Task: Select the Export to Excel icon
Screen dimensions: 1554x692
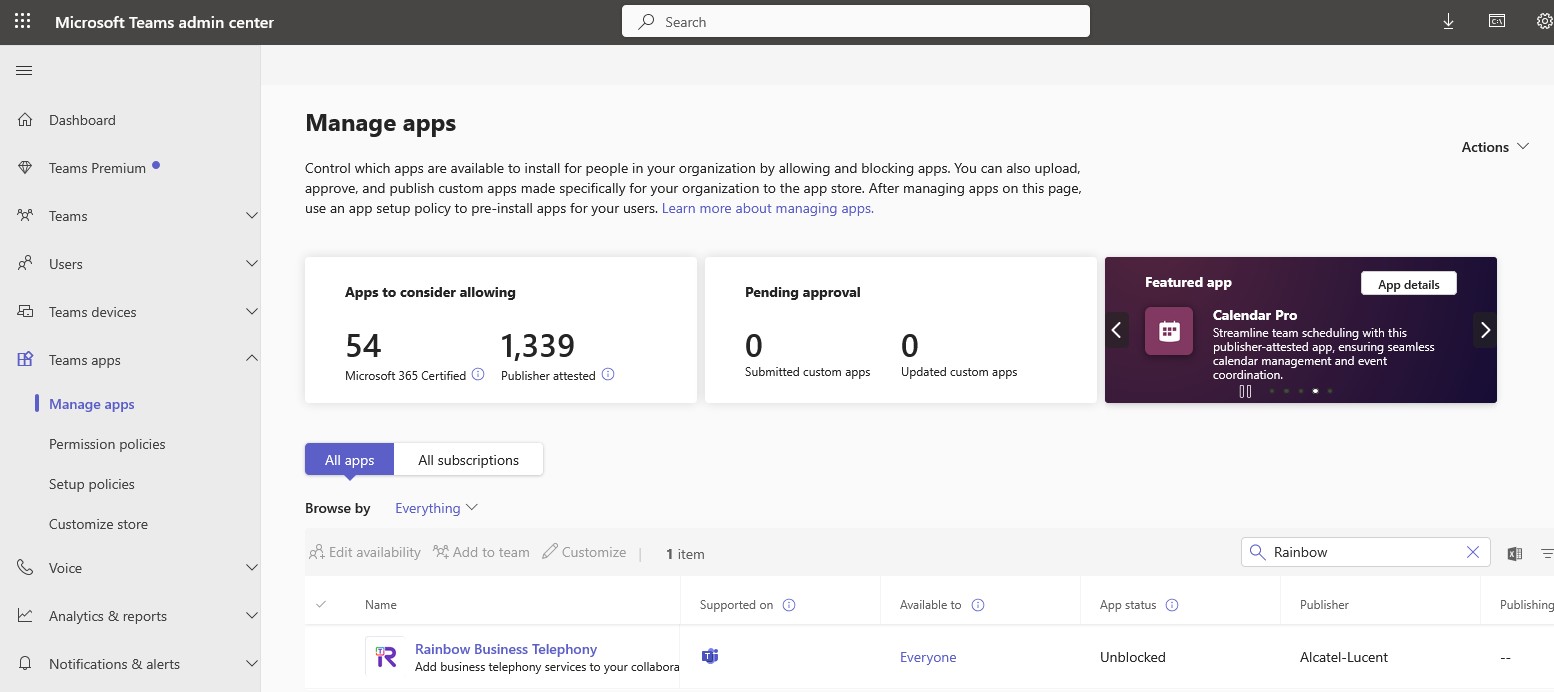Action: (x=1514, y=553)
